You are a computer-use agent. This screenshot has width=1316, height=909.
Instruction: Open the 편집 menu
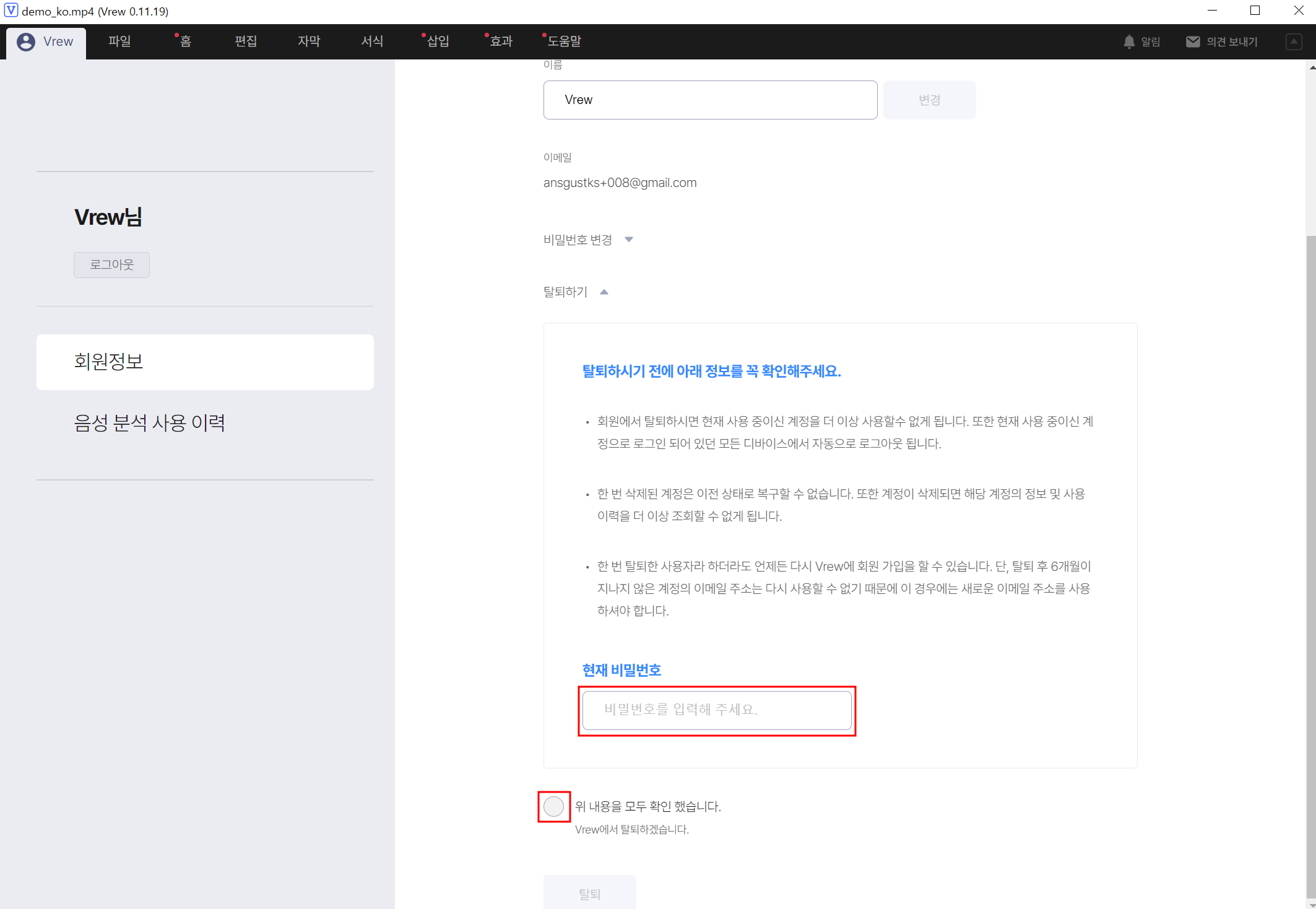[x=246, y=41]
